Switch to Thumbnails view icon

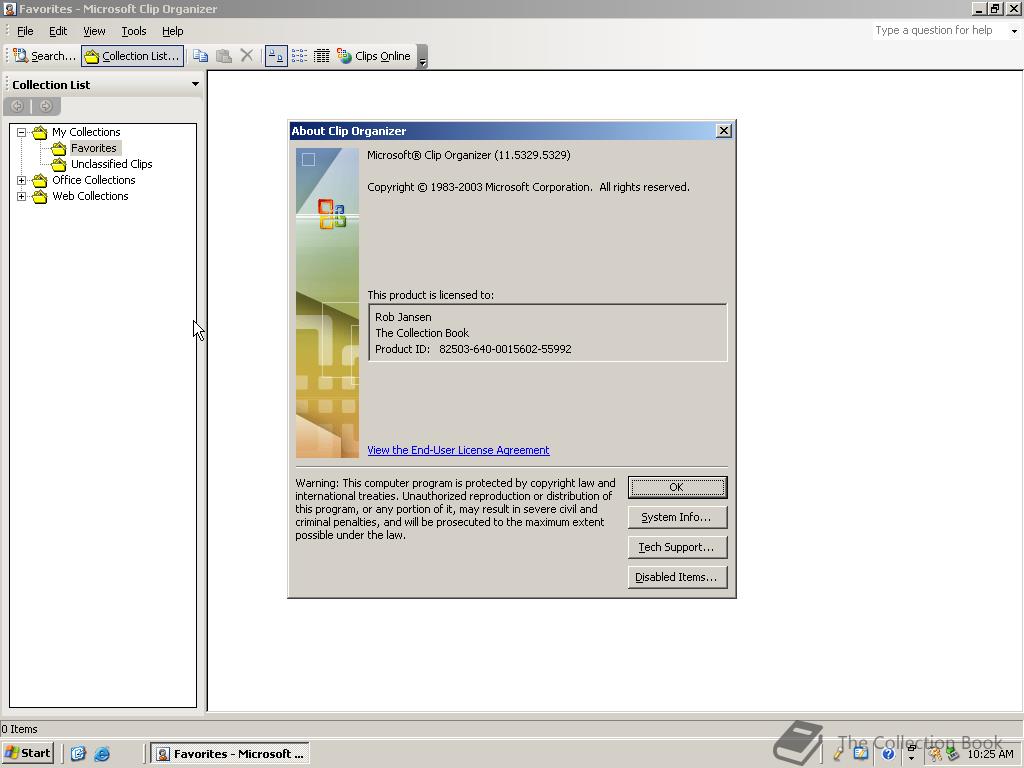point(276,56)
